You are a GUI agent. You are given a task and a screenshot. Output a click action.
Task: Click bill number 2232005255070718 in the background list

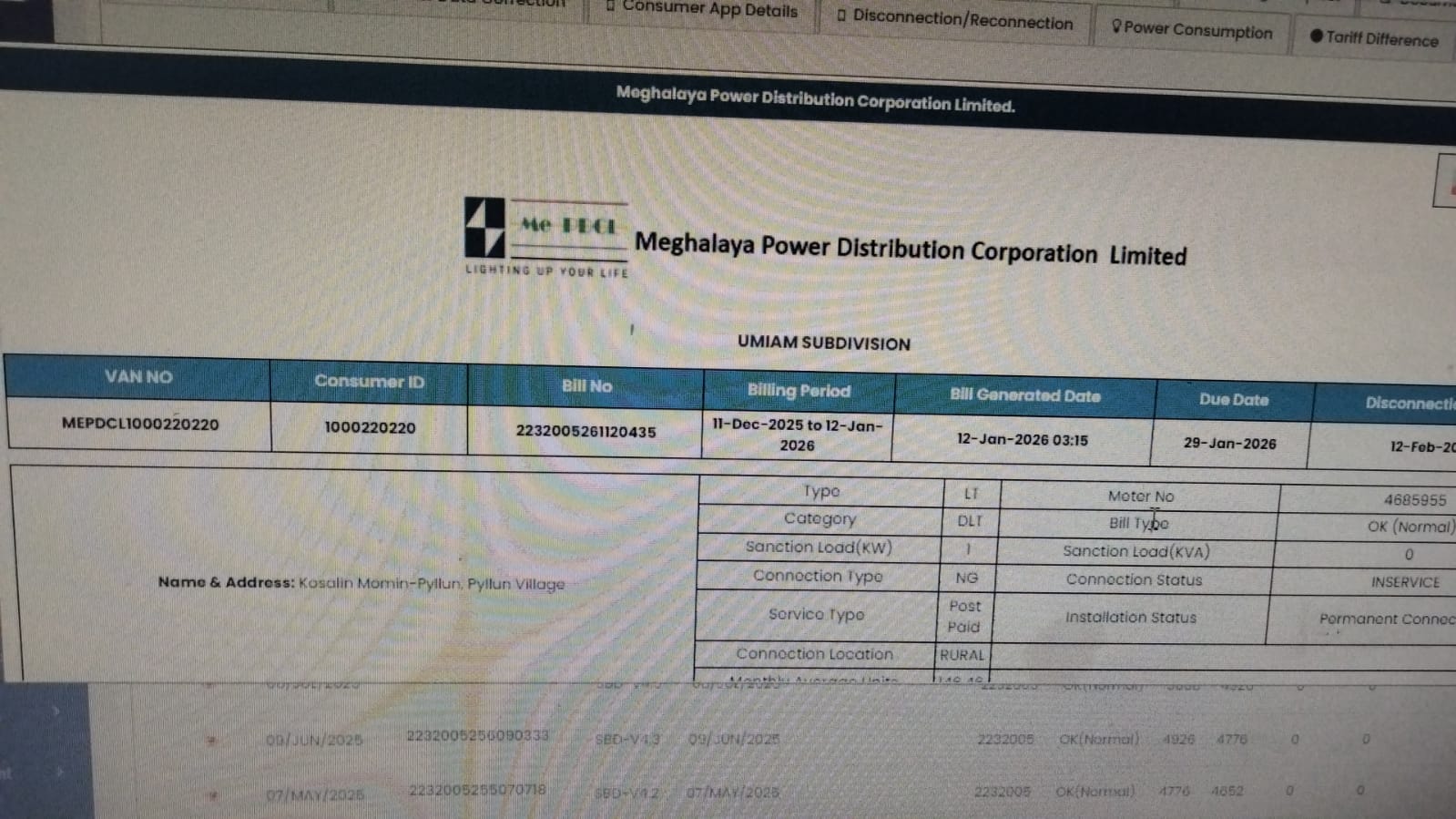pos(477,790)
